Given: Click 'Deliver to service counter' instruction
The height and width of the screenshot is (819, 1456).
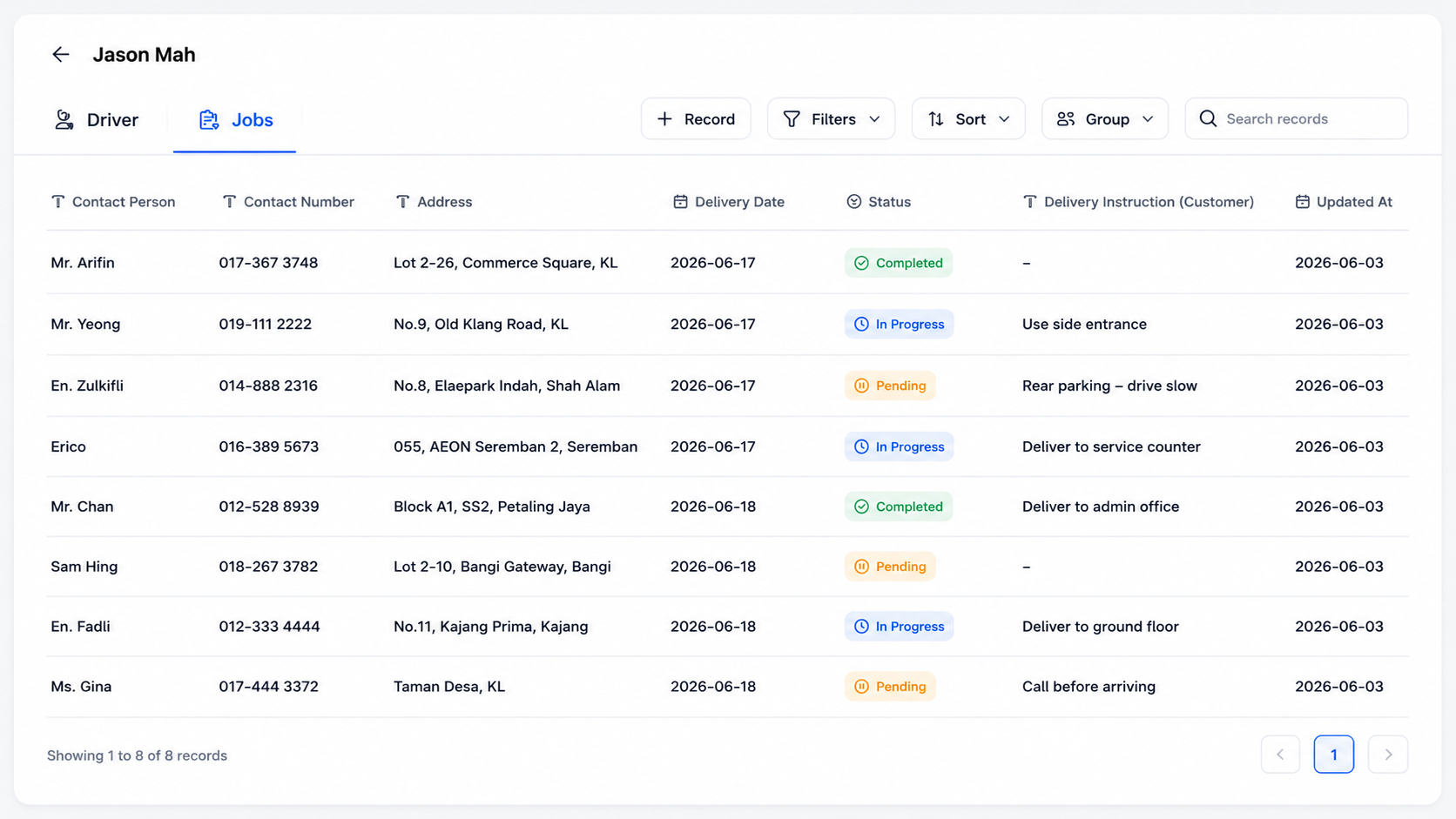Looking at the screenshot, I should (1111, 446).
